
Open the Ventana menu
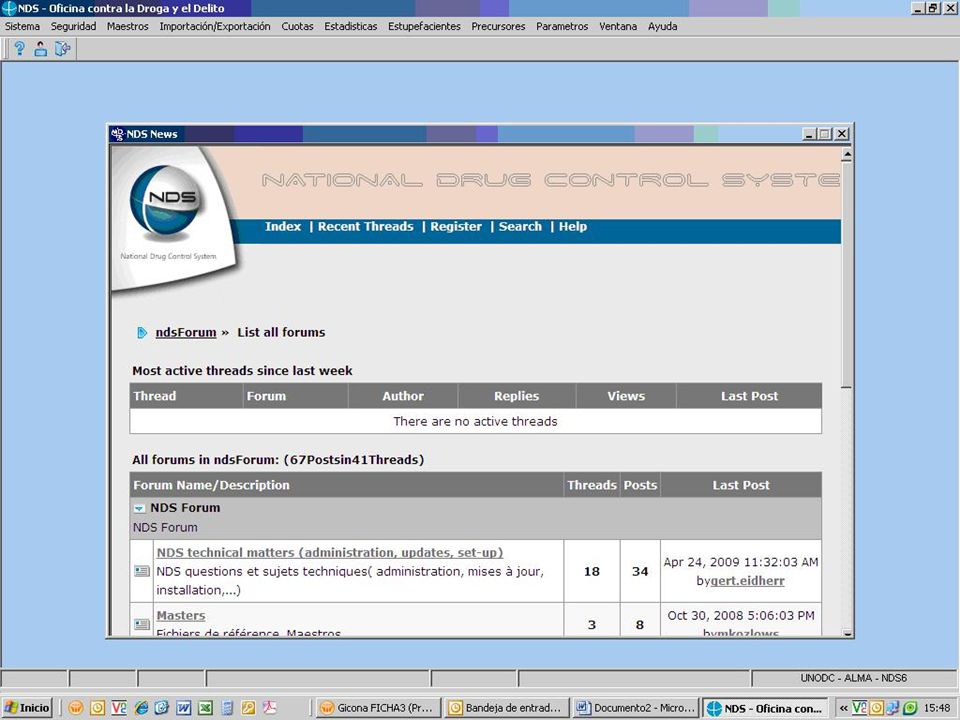618,26
